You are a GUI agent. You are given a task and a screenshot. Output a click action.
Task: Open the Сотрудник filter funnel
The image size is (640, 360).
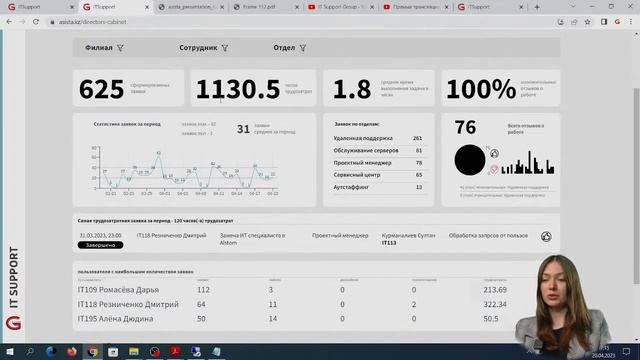pyautogui.click(x=225, y=48)
